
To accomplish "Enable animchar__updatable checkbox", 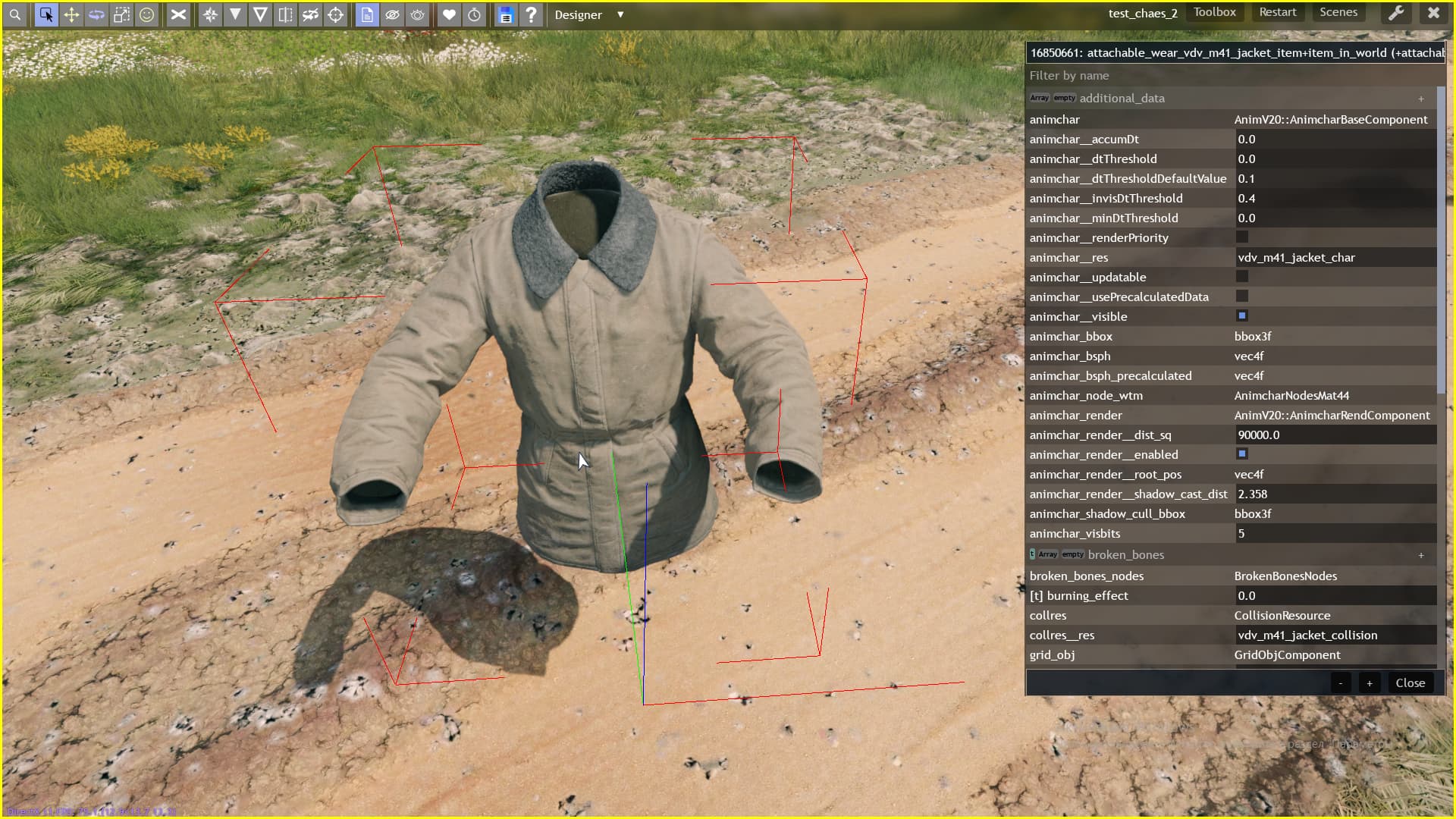I will click(x=1242, y=277).
